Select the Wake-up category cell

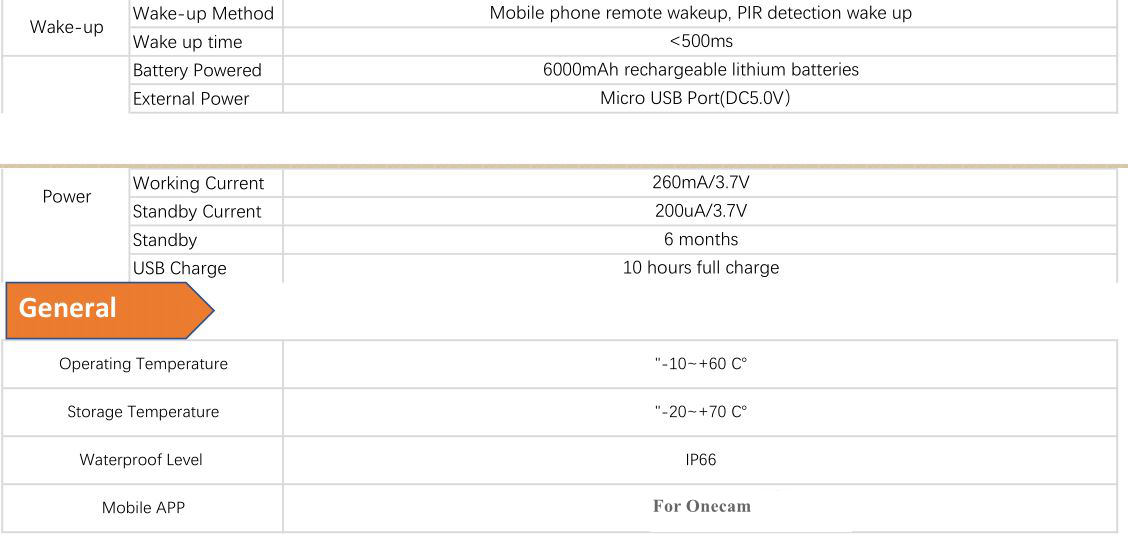coord(67,27)
